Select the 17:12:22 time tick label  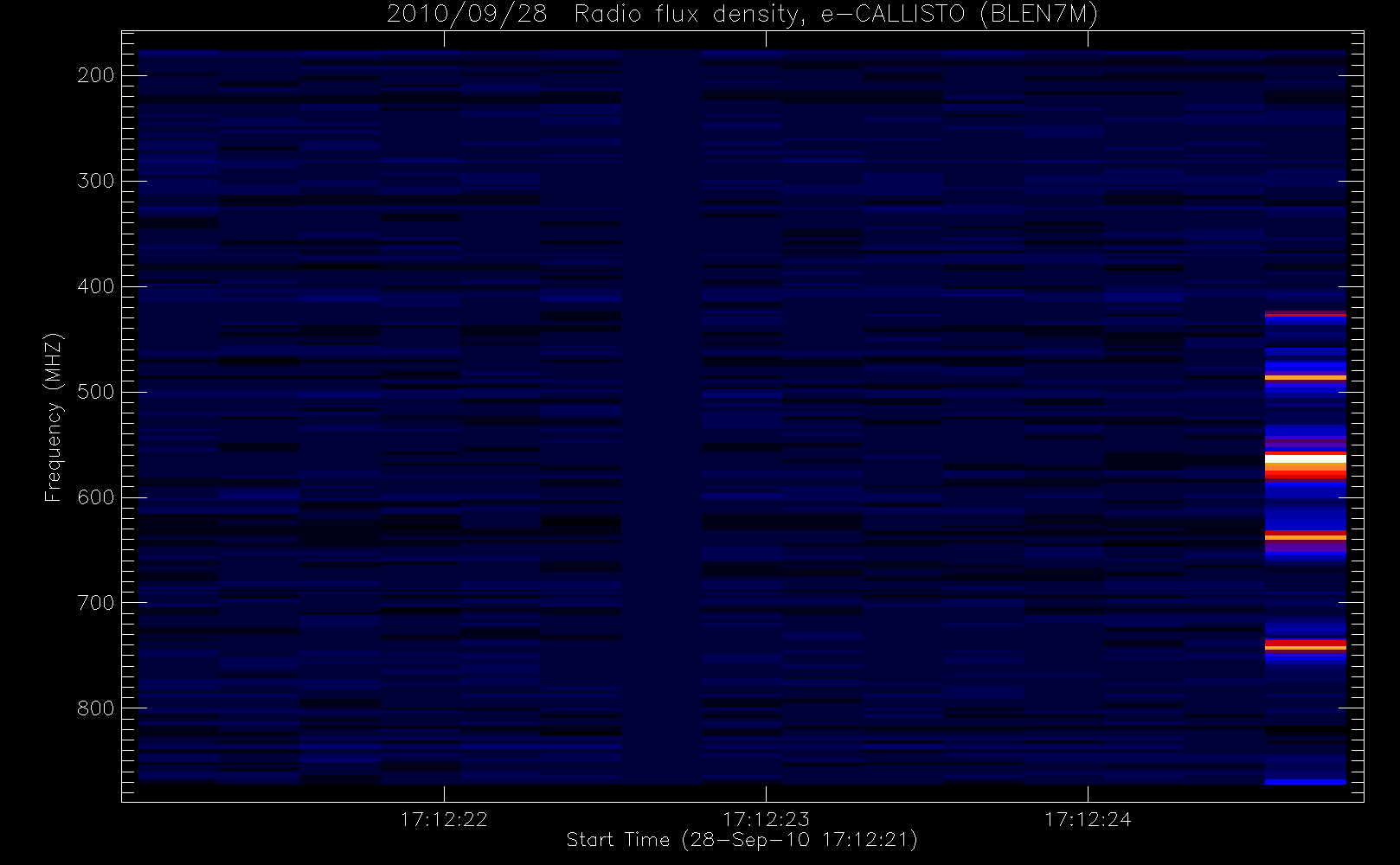pyautogui.click(x=444, y=819)
